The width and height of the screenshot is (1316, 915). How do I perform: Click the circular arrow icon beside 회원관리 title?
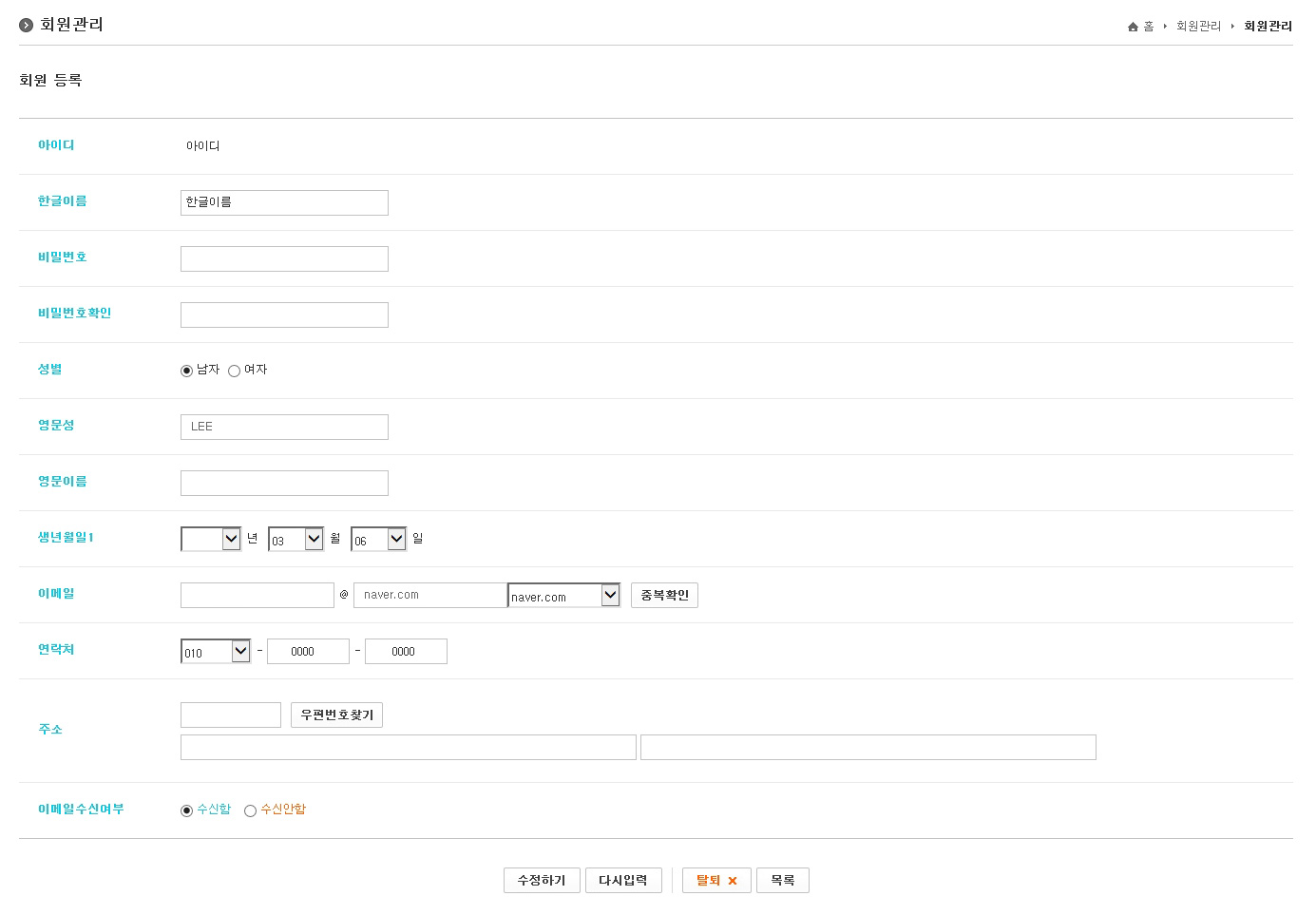(27, 25)
